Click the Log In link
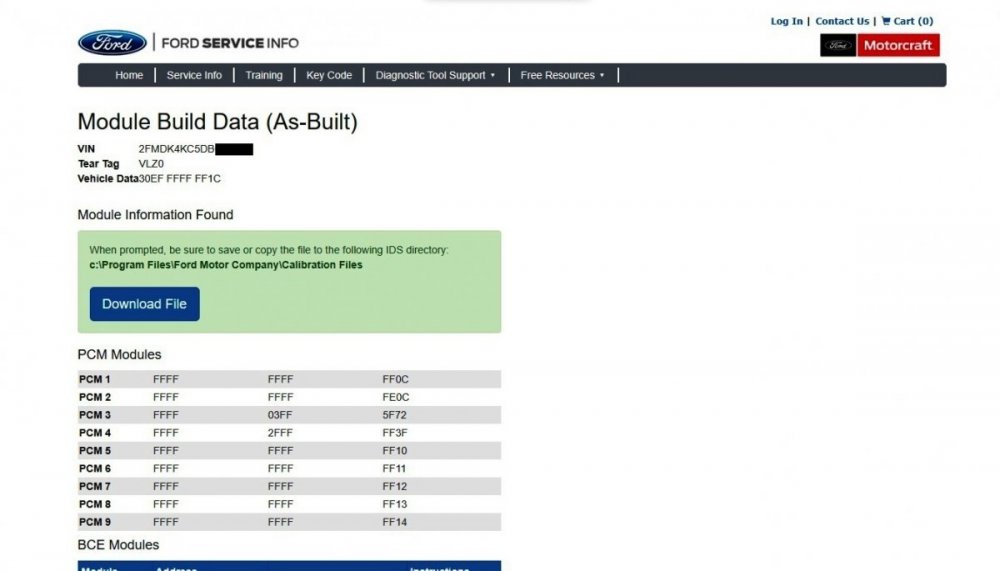 [x=786, y=21]
